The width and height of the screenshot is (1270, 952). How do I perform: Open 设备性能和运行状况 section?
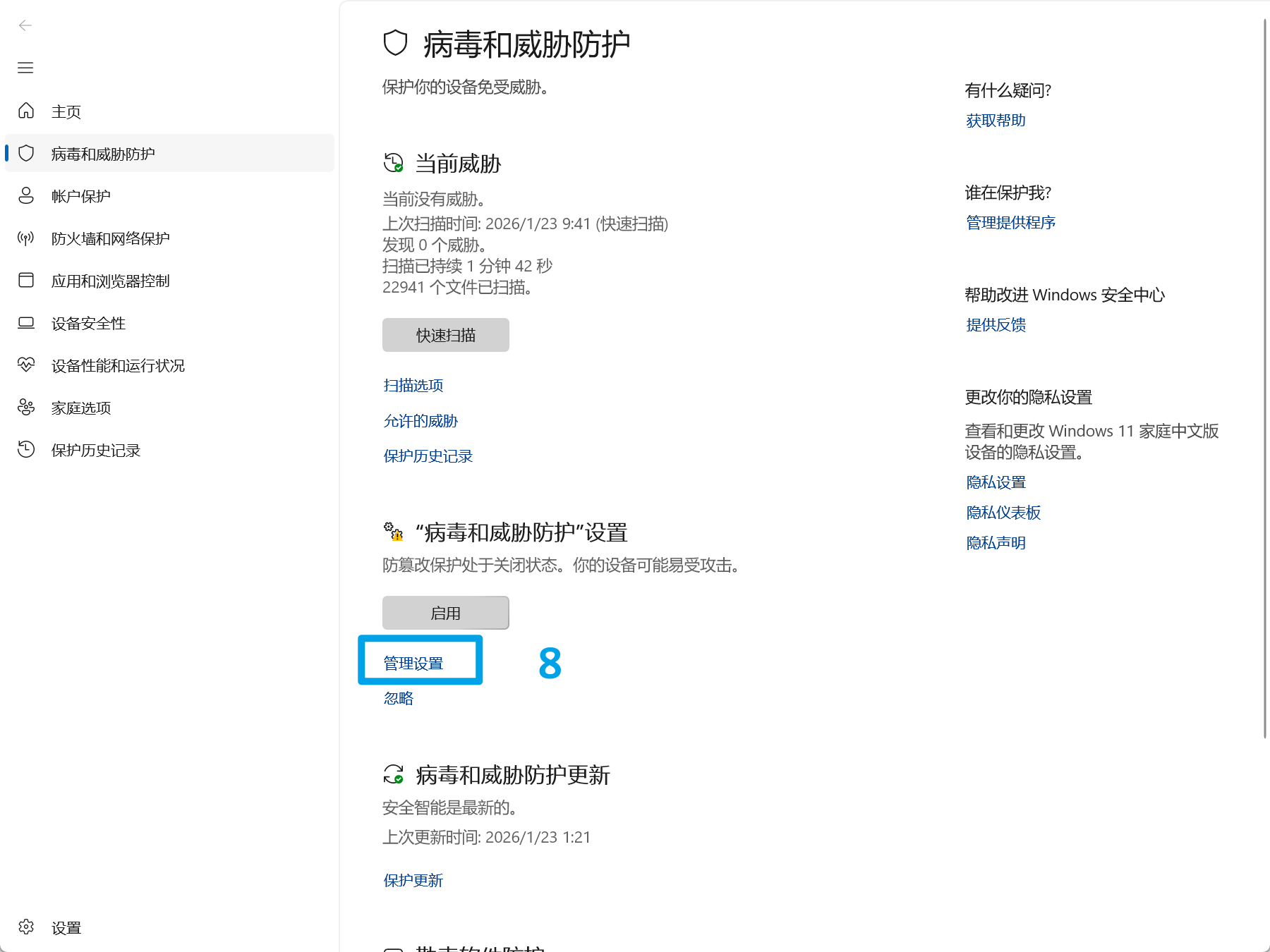169,365
